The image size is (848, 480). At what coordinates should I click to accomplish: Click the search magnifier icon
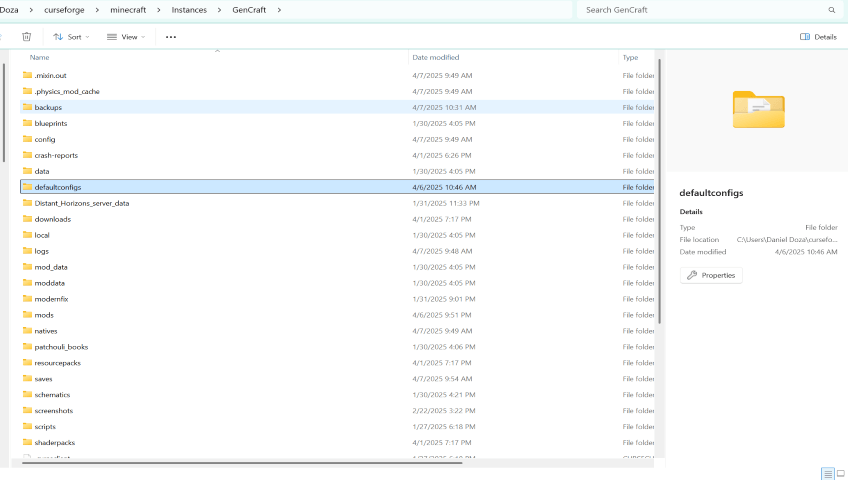tap(831, 10)
